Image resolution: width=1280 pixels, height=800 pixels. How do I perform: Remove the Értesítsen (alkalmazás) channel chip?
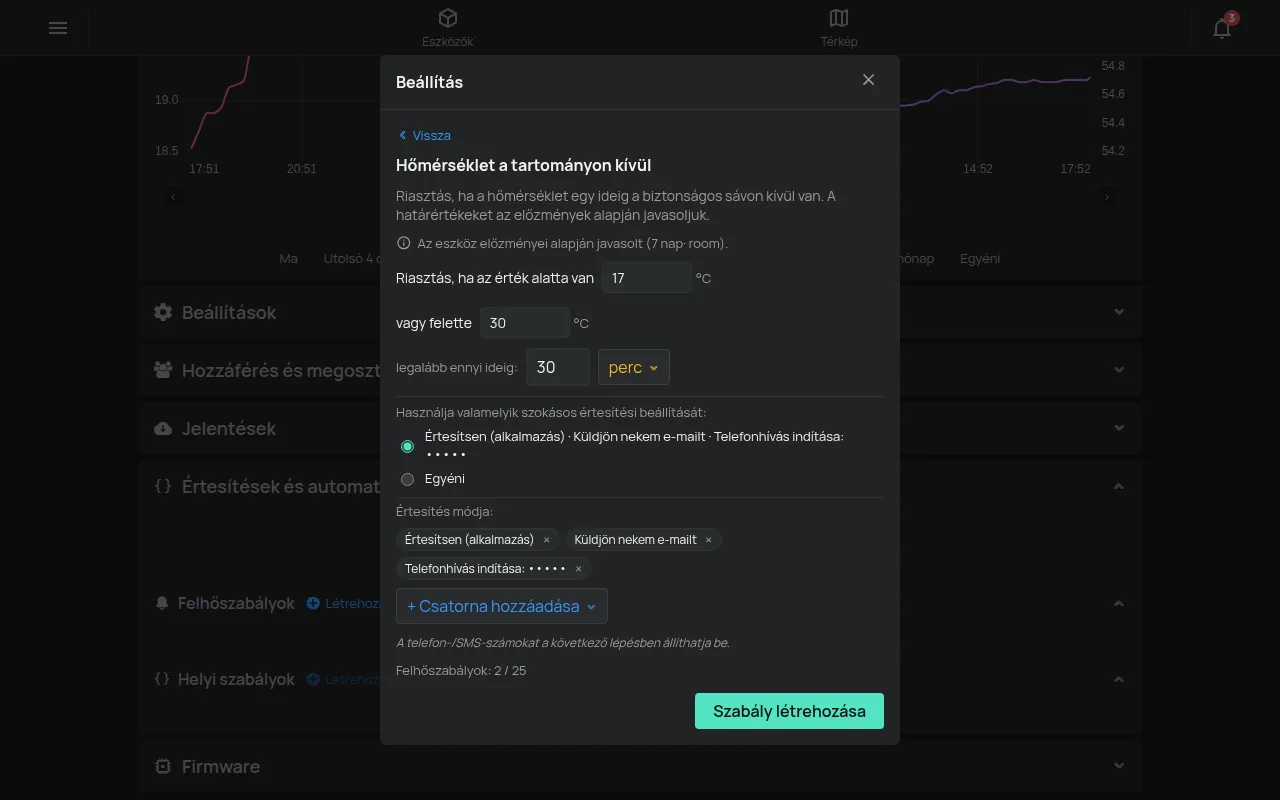pyautogui.click(x=546, y=540)
